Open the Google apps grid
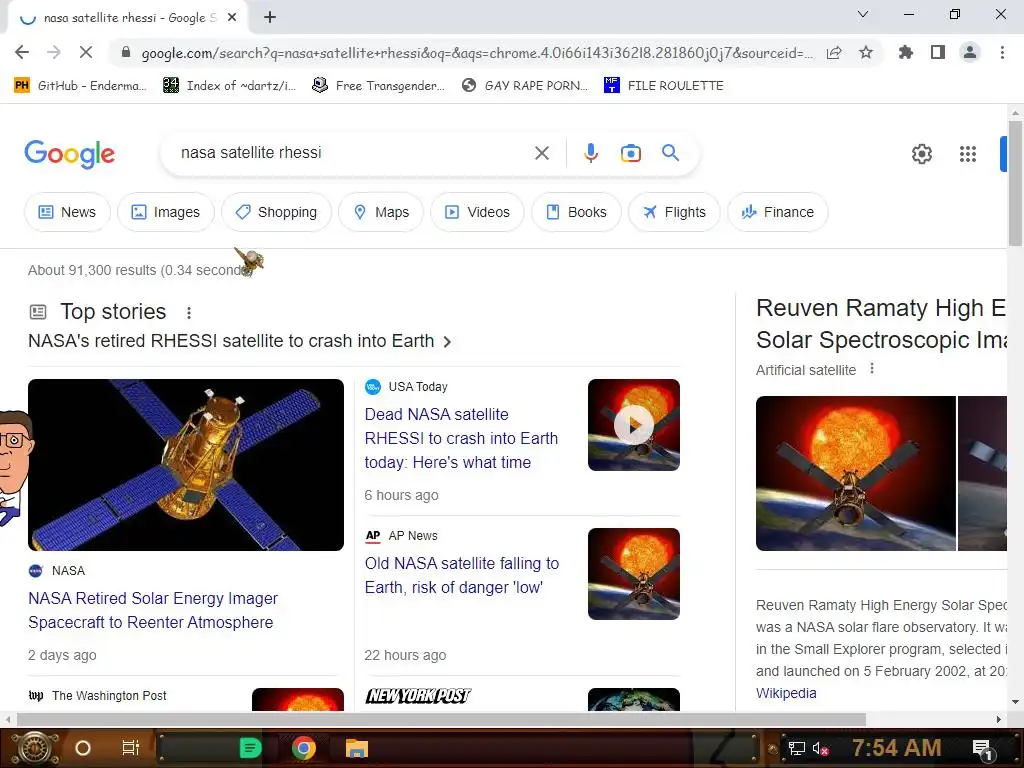The height and width of the screenshot is (768, 1024). [967, 154]
